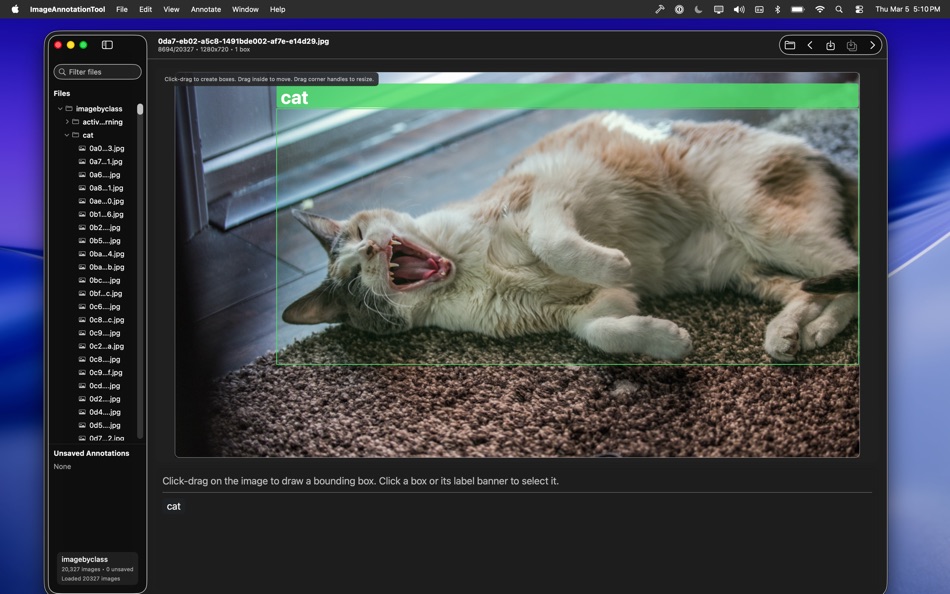Collapse the cat folder in Files tree
This screenshot has height=594, width=950.
tap(66, 134)
